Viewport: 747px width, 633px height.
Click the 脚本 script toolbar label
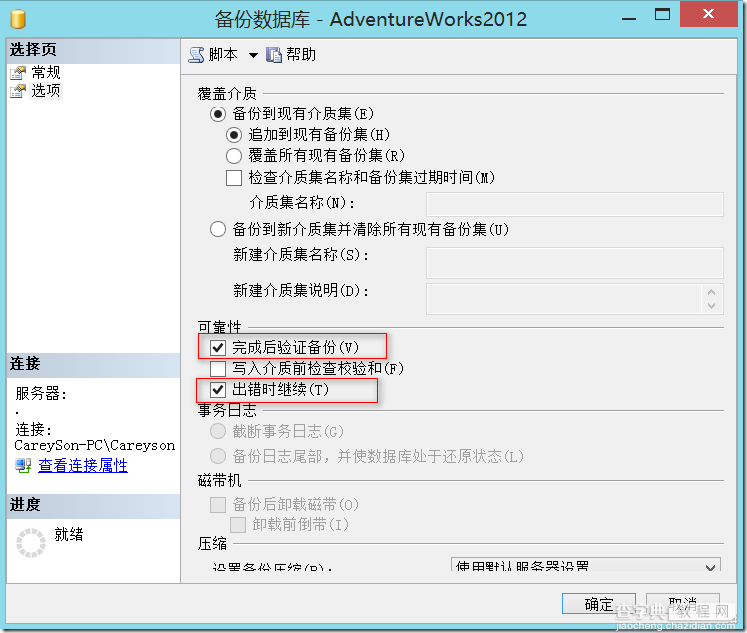pos(223,55)
